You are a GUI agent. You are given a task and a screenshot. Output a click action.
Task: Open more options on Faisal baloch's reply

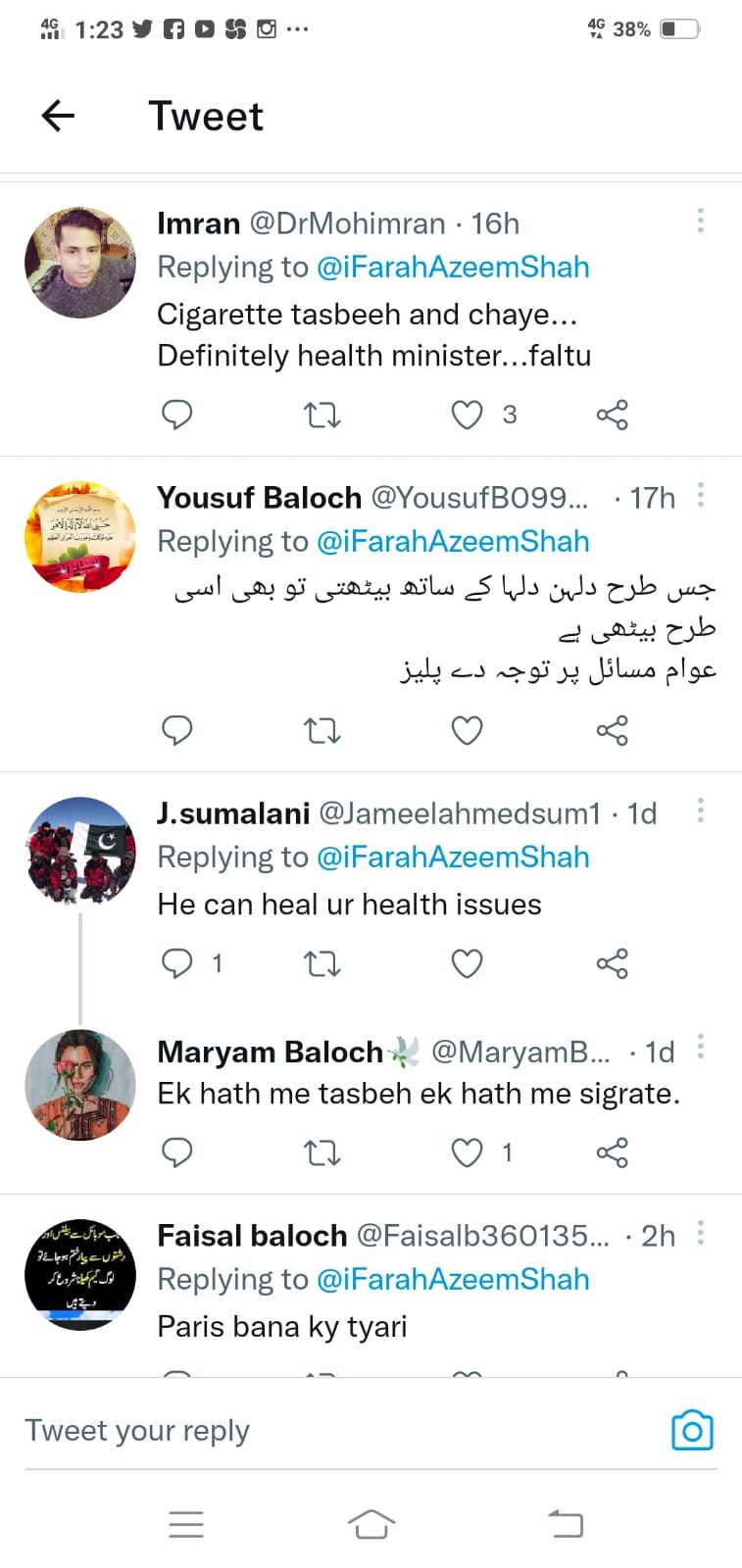(x=701, y=1232)
